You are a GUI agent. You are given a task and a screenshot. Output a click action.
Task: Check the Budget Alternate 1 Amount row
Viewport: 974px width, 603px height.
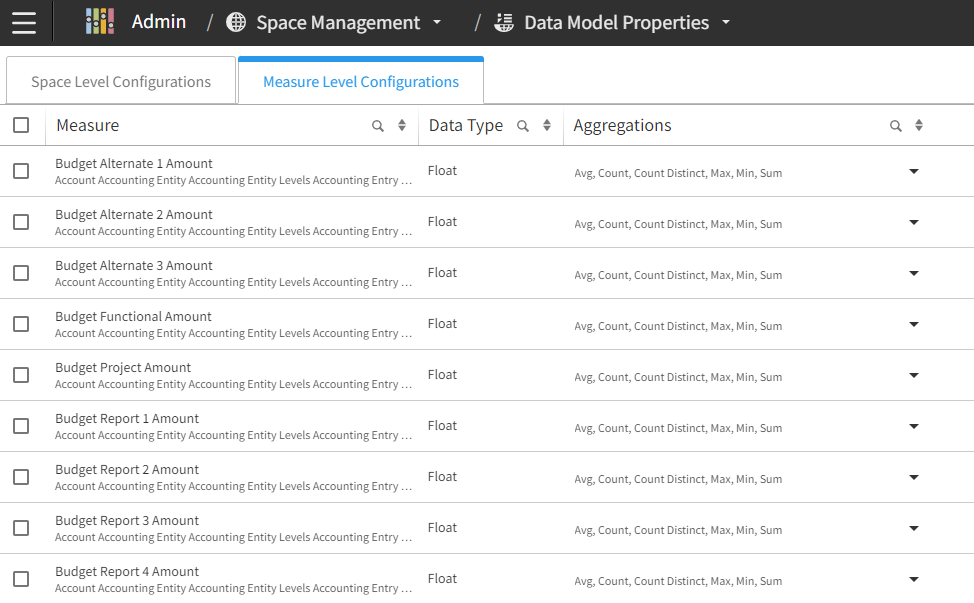tap(21, 171)
